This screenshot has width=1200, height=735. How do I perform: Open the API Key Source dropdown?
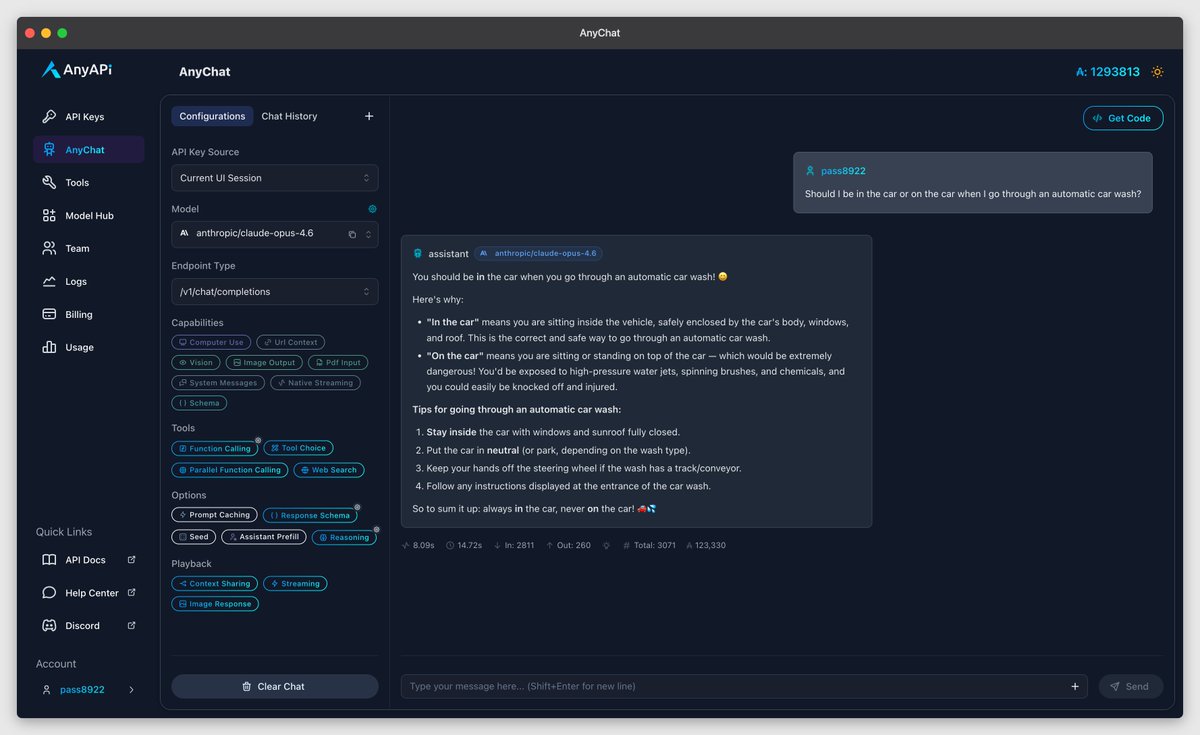(x=275, y=178)
